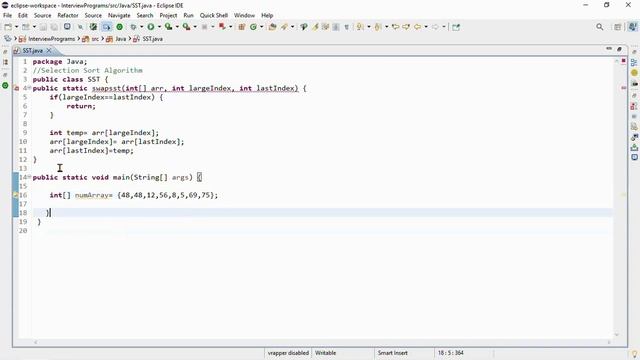Open the Help menu

coord(267,15)
